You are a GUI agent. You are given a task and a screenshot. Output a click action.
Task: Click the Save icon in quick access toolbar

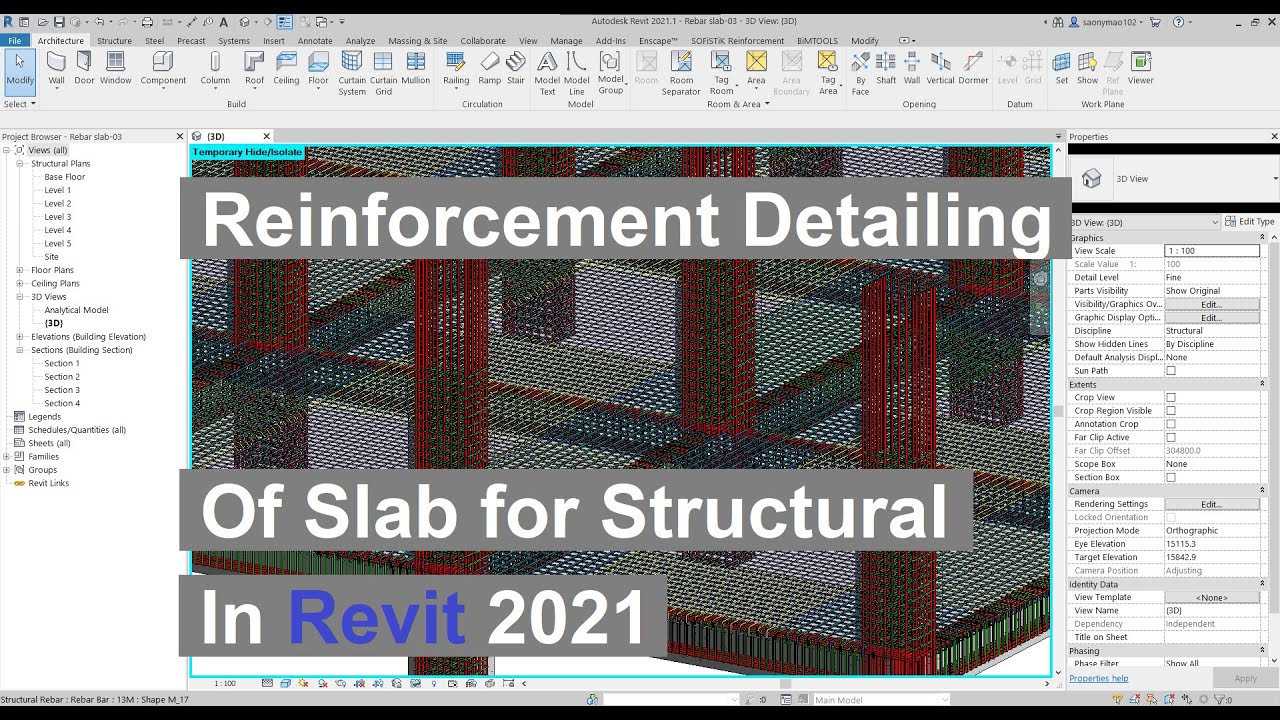[x=59, y=21]
